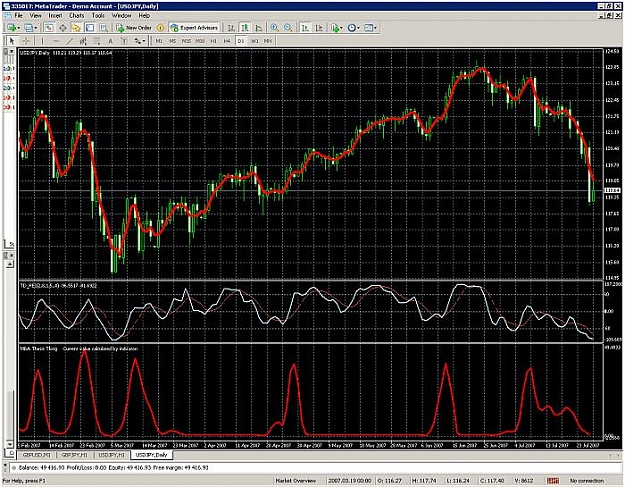
Task: Toggle the Data Window crosshair-circle icon
Action: coord(63,28)
